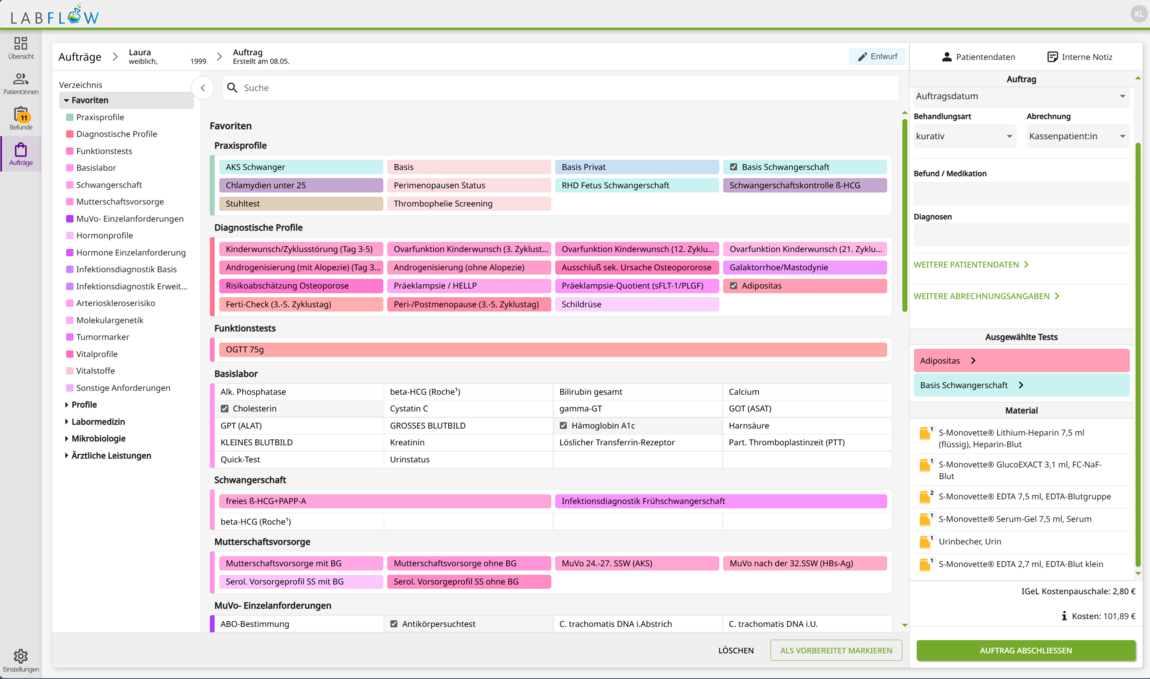Uncheck Hämoglobin A1c checkbox
The height and width of the screenshot is (679, 1150).
pyautogui.click(x=563, y=426)
